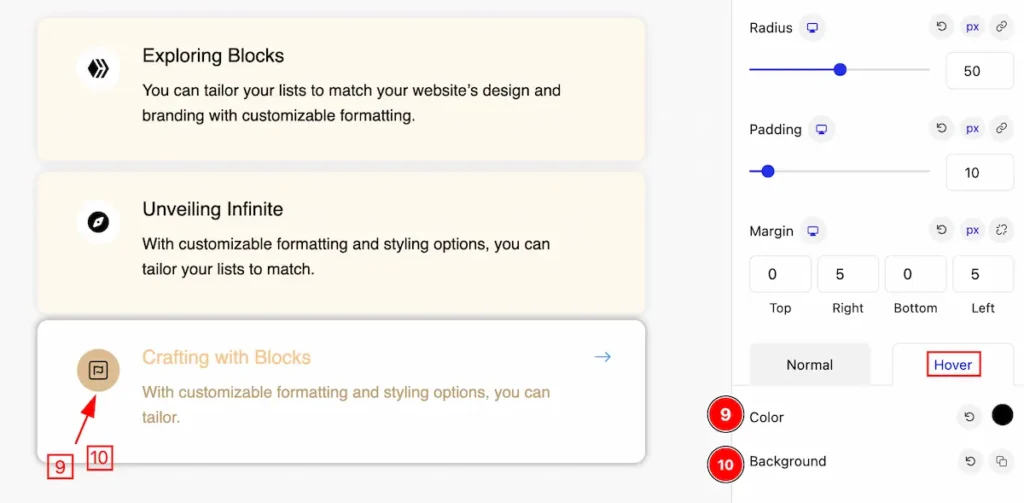
Task: Open the Radius px unit selector
Action: [972, 27]
